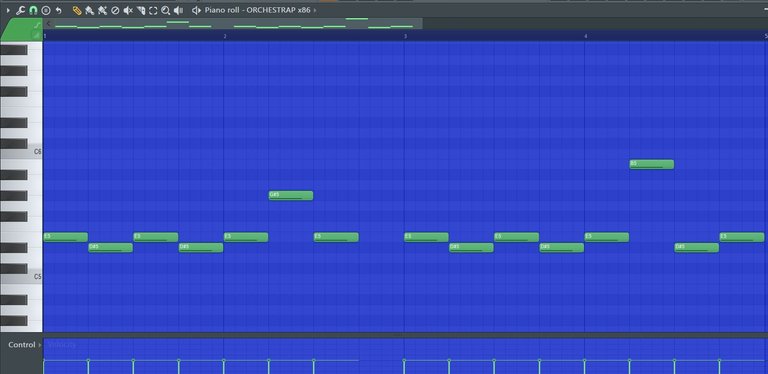Open the piano roll options menu arrow
The width and height of the screenshot is (768, 374).
8,10
